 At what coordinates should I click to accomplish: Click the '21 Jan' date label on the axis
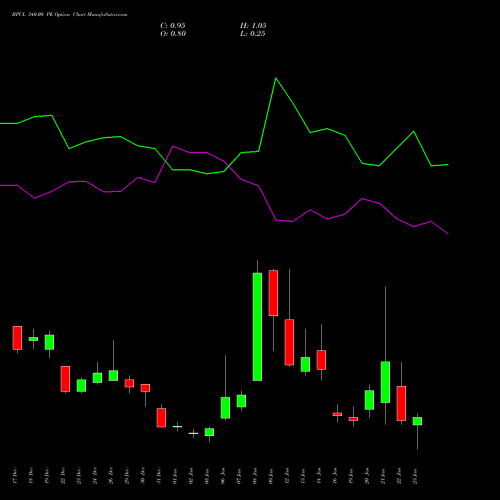383,476
